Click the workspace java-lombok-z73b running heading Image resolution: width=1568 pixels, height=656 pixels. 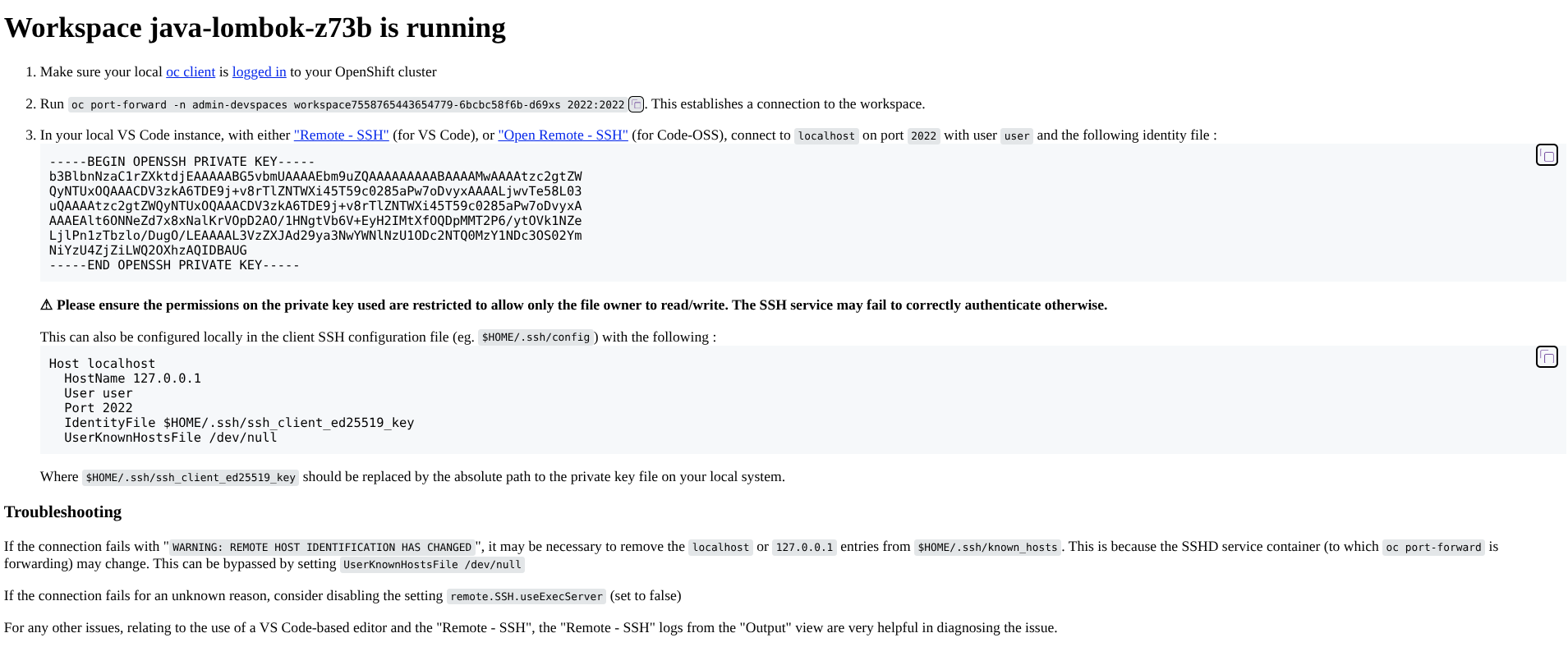click(255, 28)
